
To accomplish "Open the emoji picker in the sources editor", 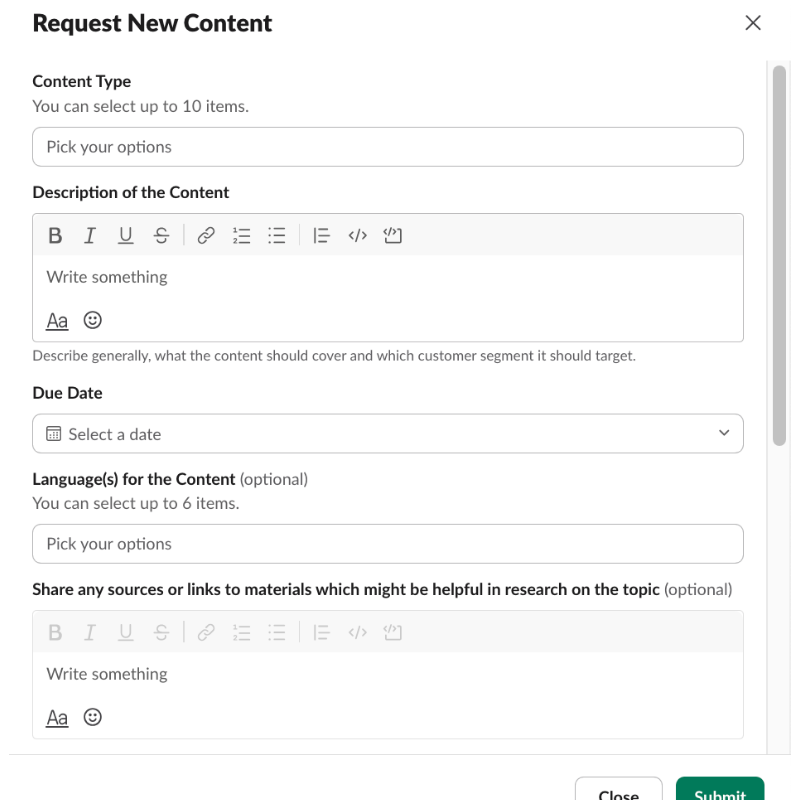I will tap(92, 717).
